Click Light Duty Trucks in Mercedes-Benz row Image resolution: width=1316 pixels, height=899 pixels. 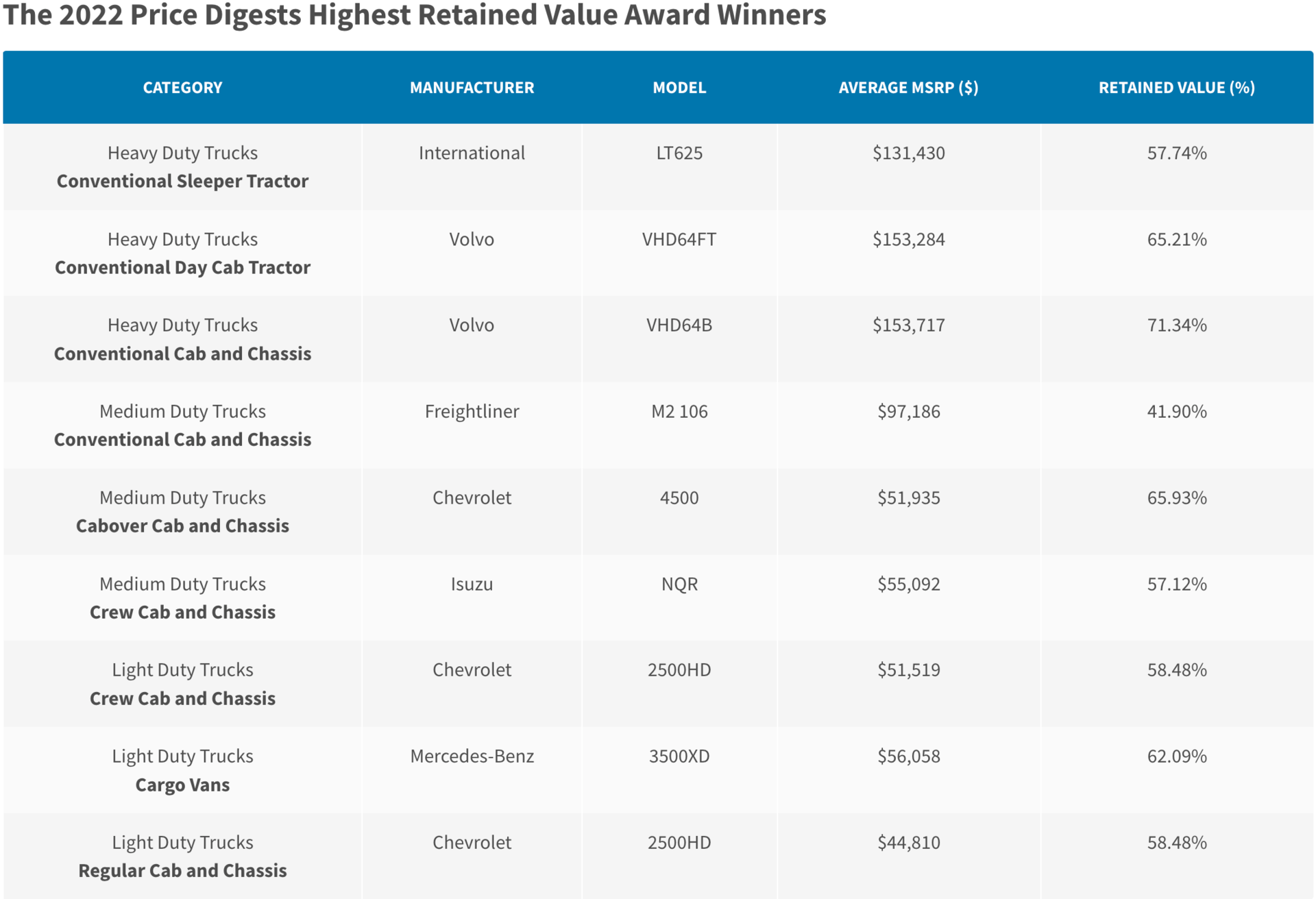pos(182,756)
